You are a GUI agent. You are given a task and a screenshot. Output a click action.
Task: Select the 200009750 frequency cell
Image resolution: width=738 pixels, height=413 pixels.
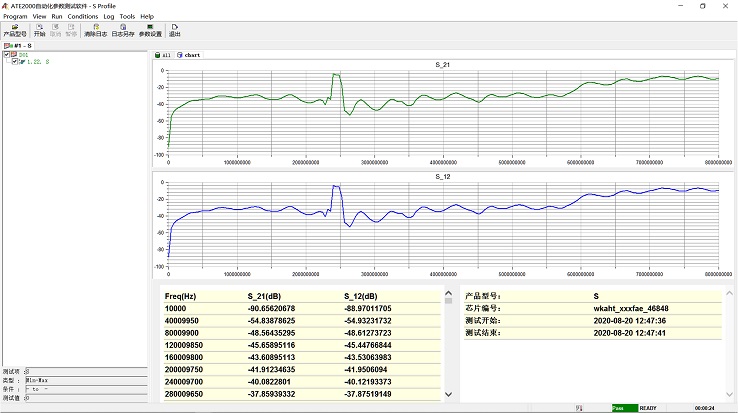184,370
